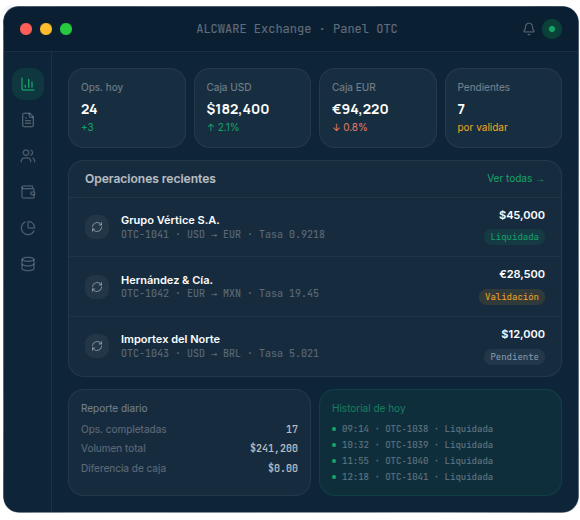Image resolution: width=580 pixels, height=520 pixels.
Task: Select the 12:18 OTC-1041 history entry
Action: coord(413,477)
